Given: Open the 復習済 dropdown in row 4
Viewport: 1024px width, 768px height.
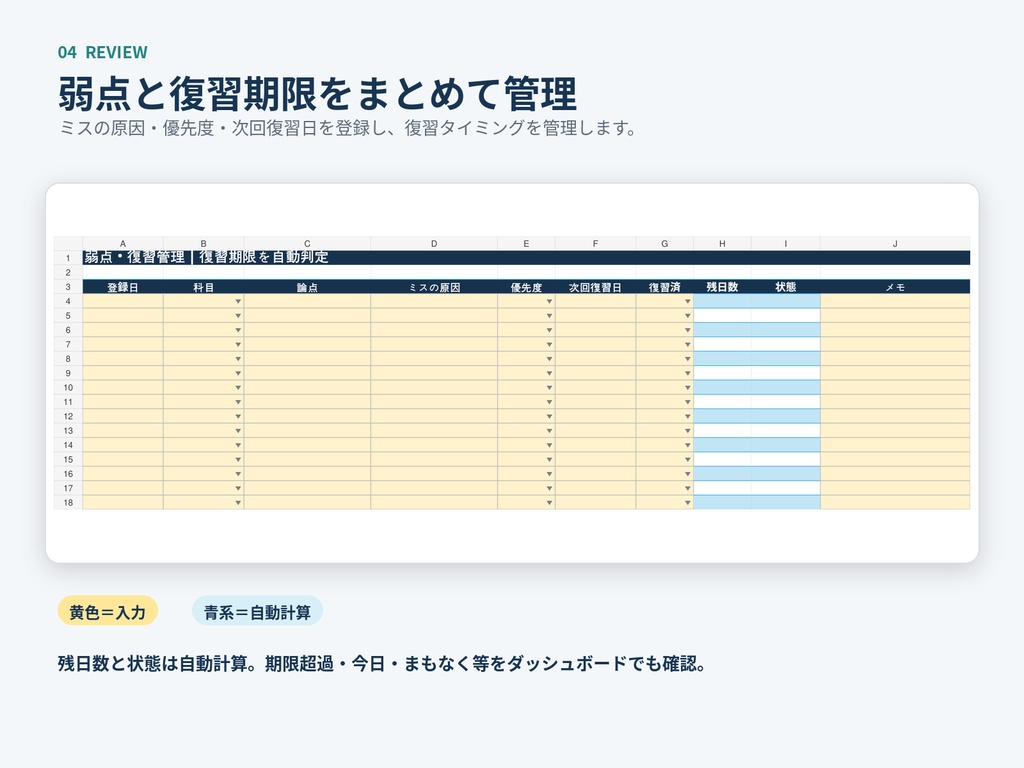Looking at the screenshot, I should [x=688, y=301].
